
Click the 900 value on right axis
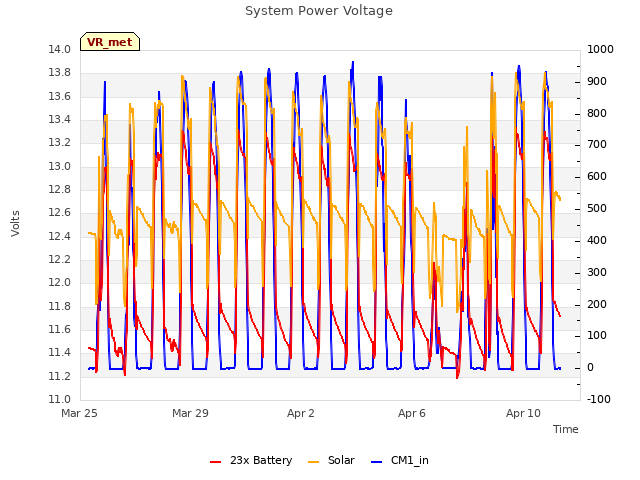(x=597, y=81)
